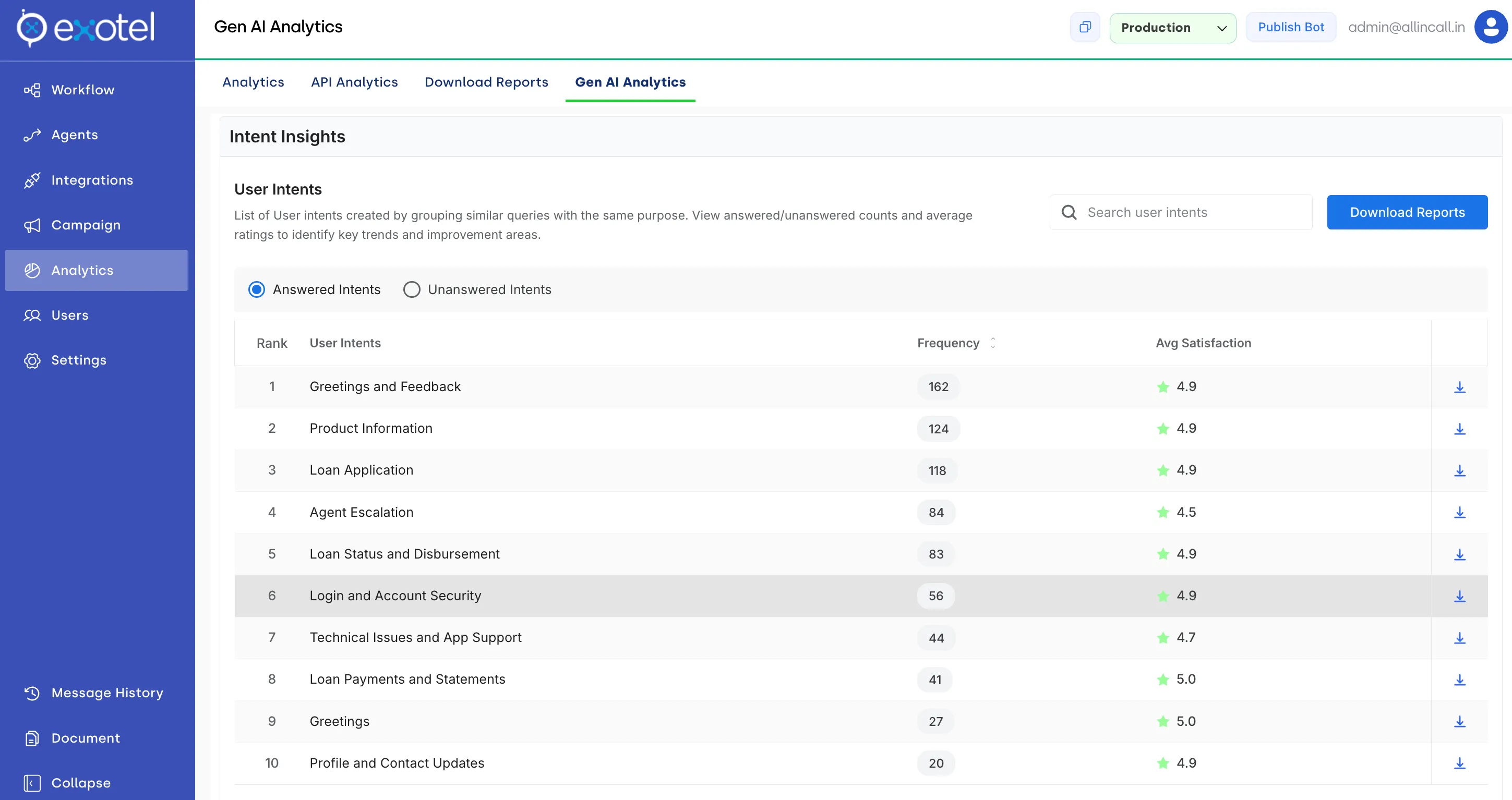Click the Publish Bot button
Image resolution: width=1512 pixels, height=800 pixels.
[x=1291, y=27]
